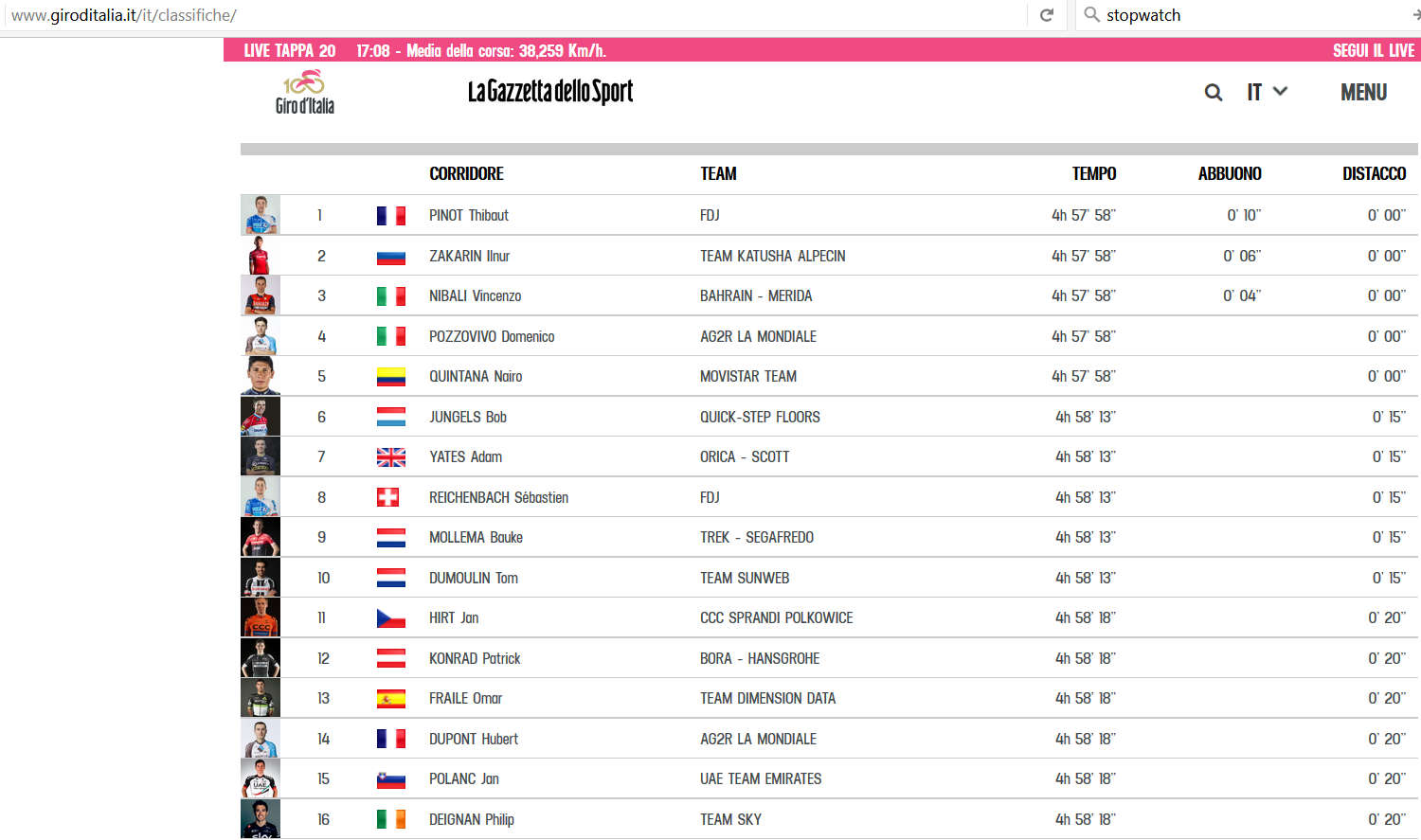
Task: Select JUNGELS Bob's time 4h 58' 13''
Action: click(1086, 417)
